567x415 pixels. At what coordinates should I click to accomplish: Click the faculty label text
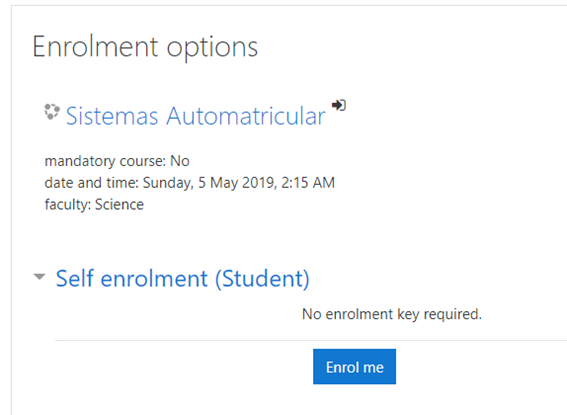(68, 205)
